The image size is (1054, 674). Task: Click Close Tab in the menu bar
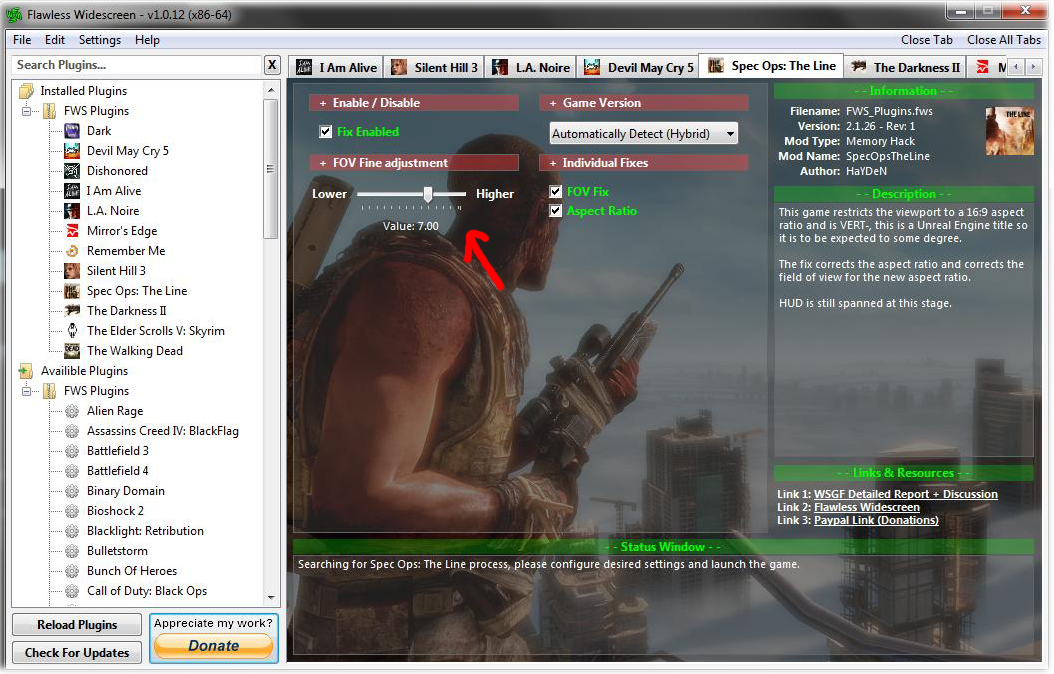(926, 40)
